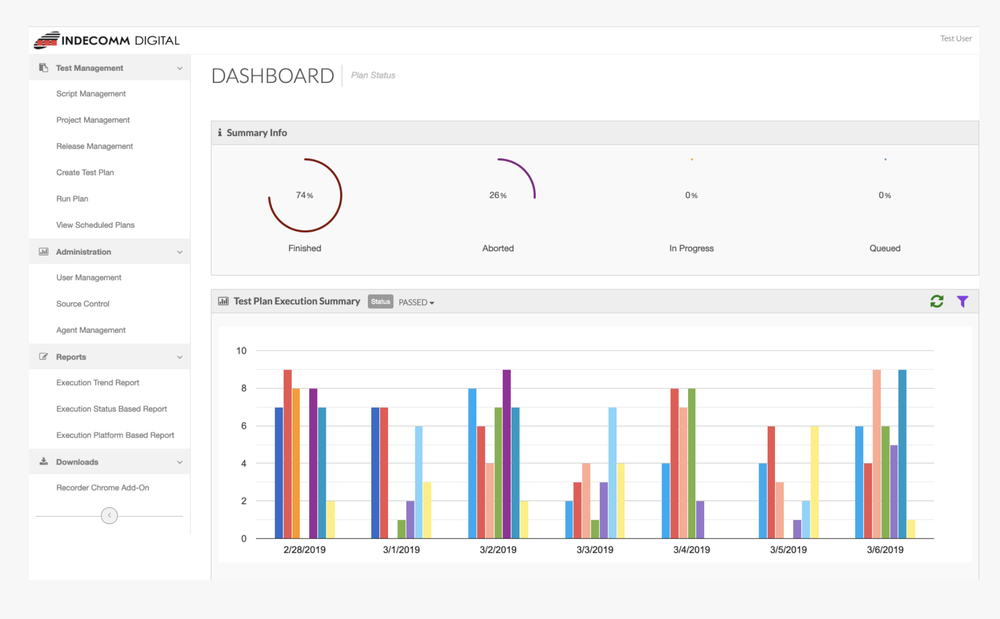Click the In Progress 0% indicator
The height and width of the screenshot is (619, 1000).
tap(691, 195)
